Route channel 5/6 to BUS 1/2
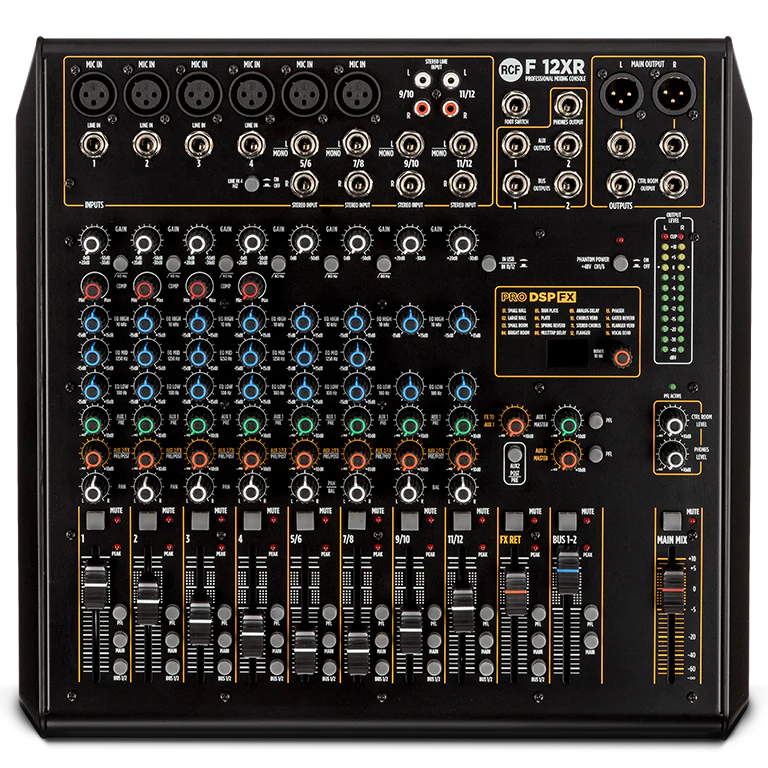The height and width of the screenshot is (768, 768). click(x=330, y=667)
